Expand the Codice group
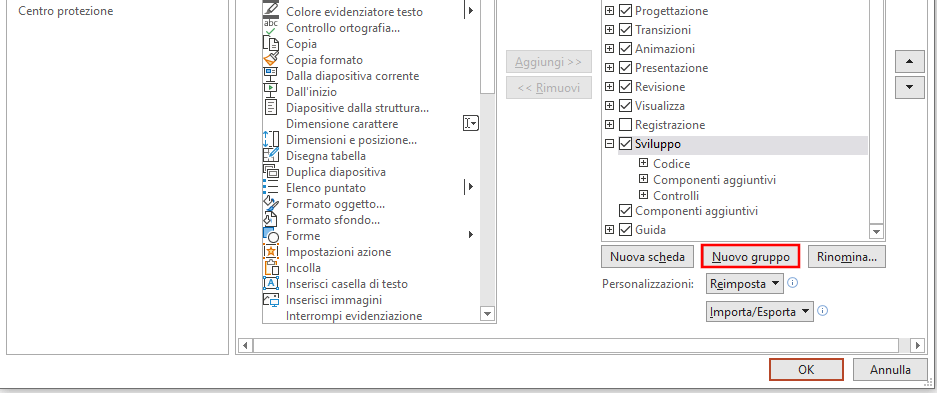The width and height of the screenshot is (937, 393). (643, 162)
